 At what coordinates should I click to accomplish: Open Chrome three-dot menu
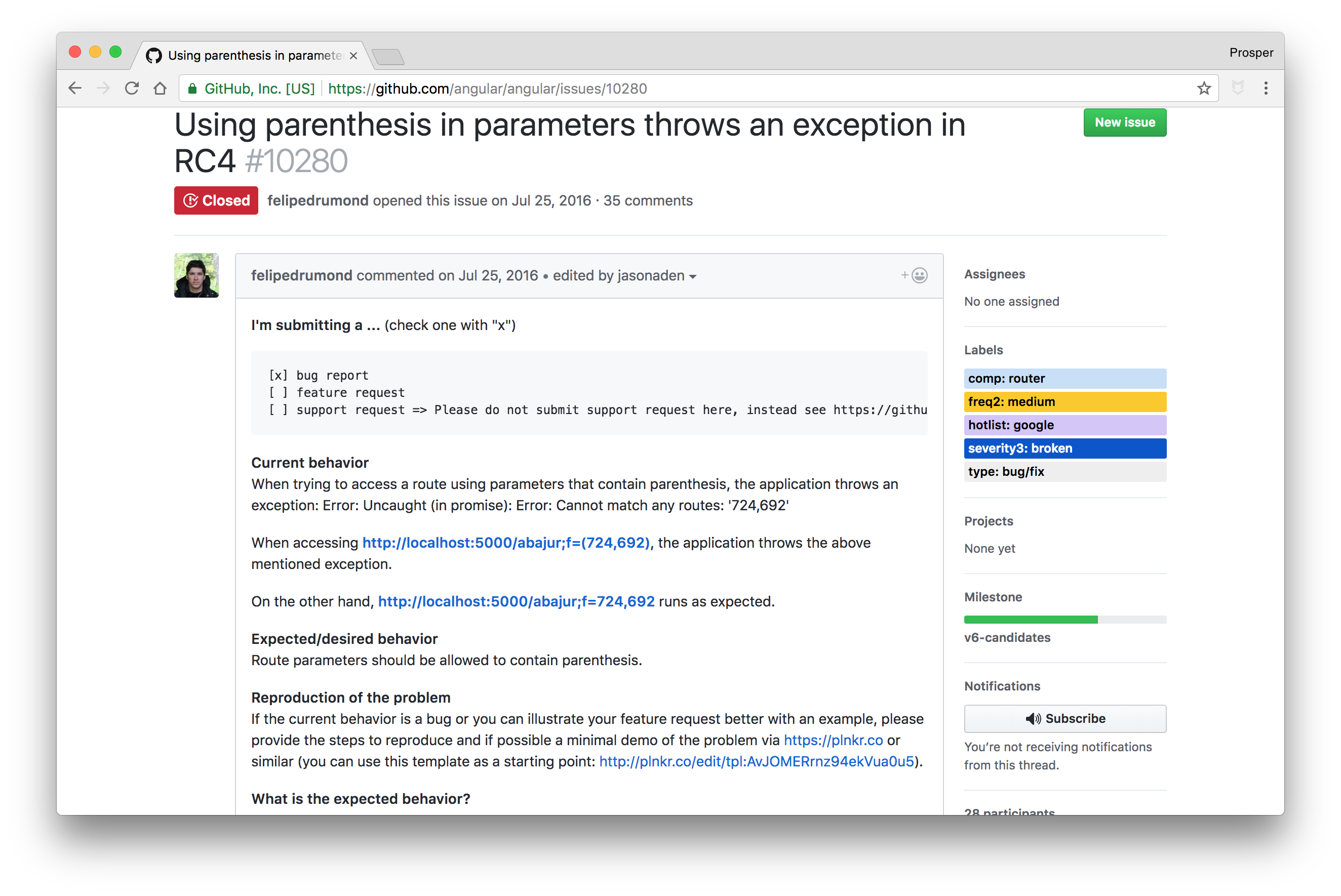(1266, 89)
